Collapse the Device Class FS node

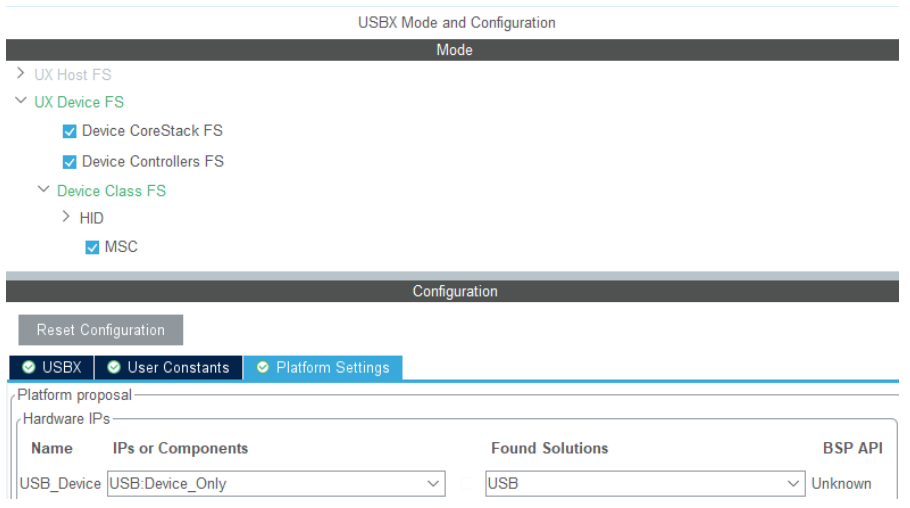point(44,189)
